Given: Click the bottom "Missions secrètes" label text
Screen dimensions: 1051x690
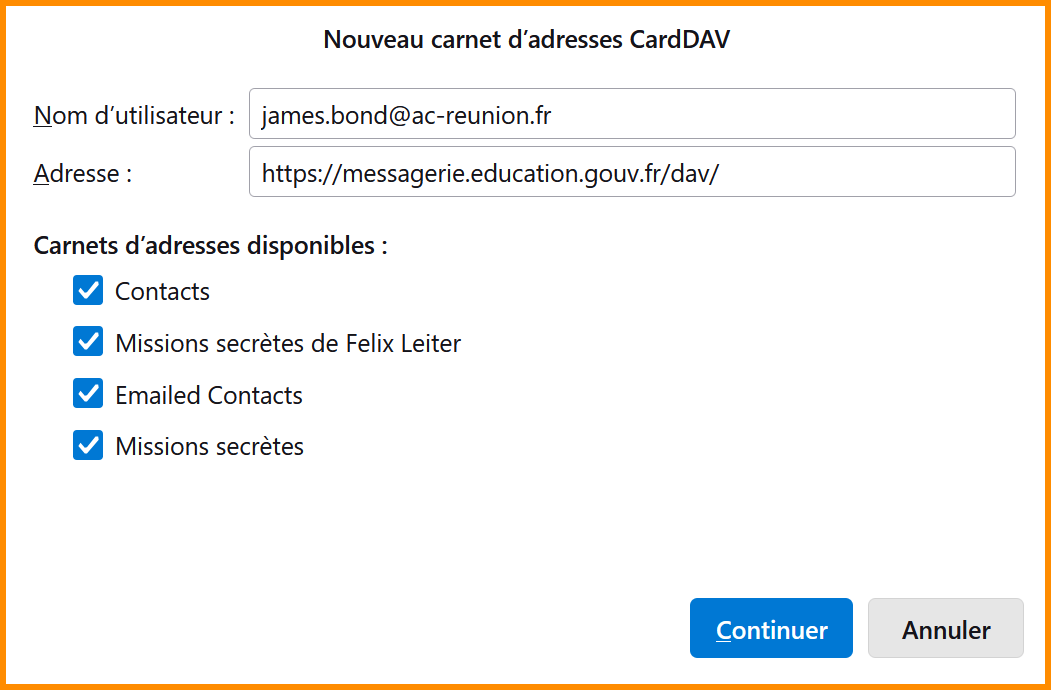Looking at the screenshot, I should [209, 446].
